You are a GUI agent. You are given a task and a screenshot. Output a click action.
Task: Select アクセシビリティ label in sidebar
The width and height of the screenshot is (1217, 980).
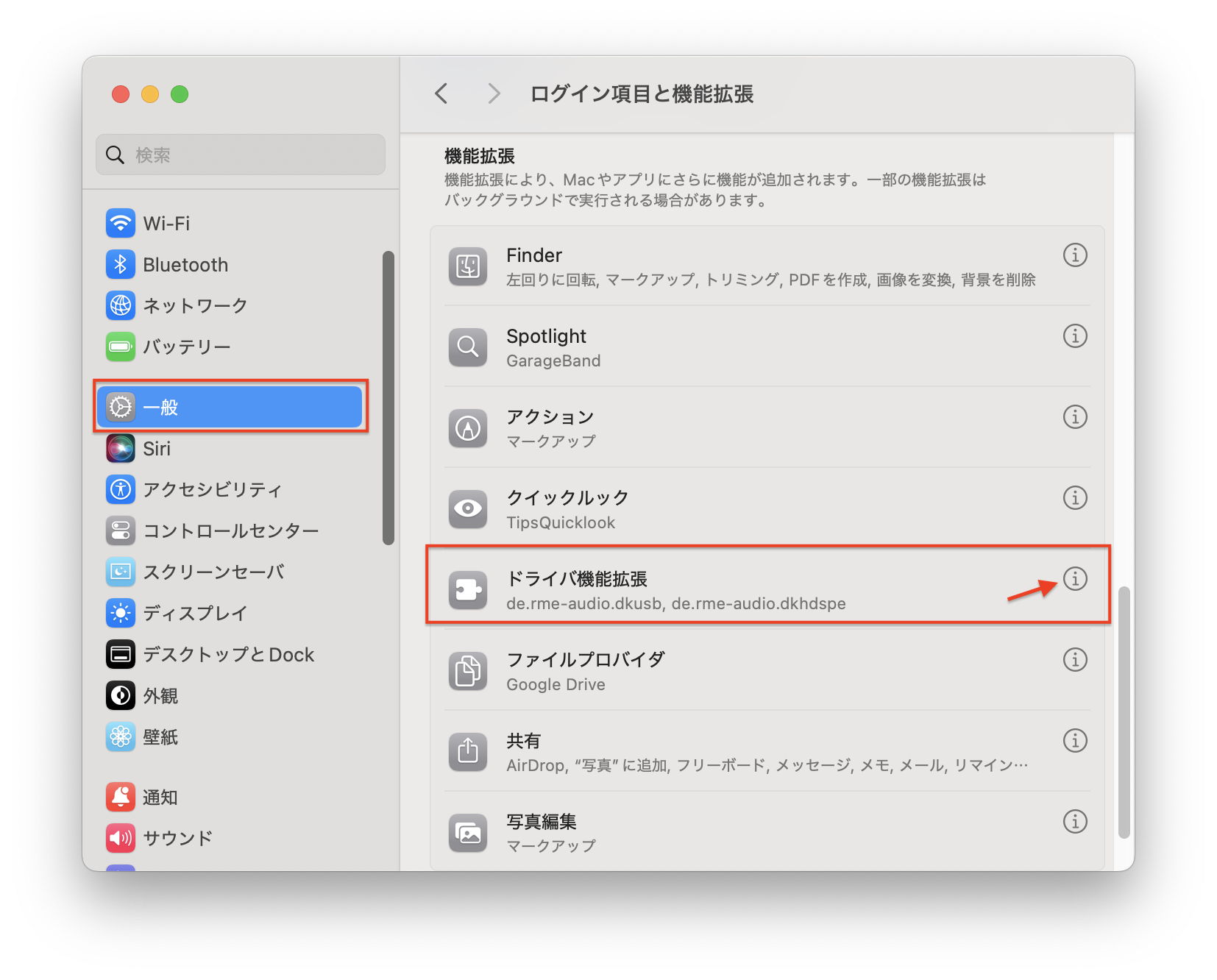tap(213, 489)
